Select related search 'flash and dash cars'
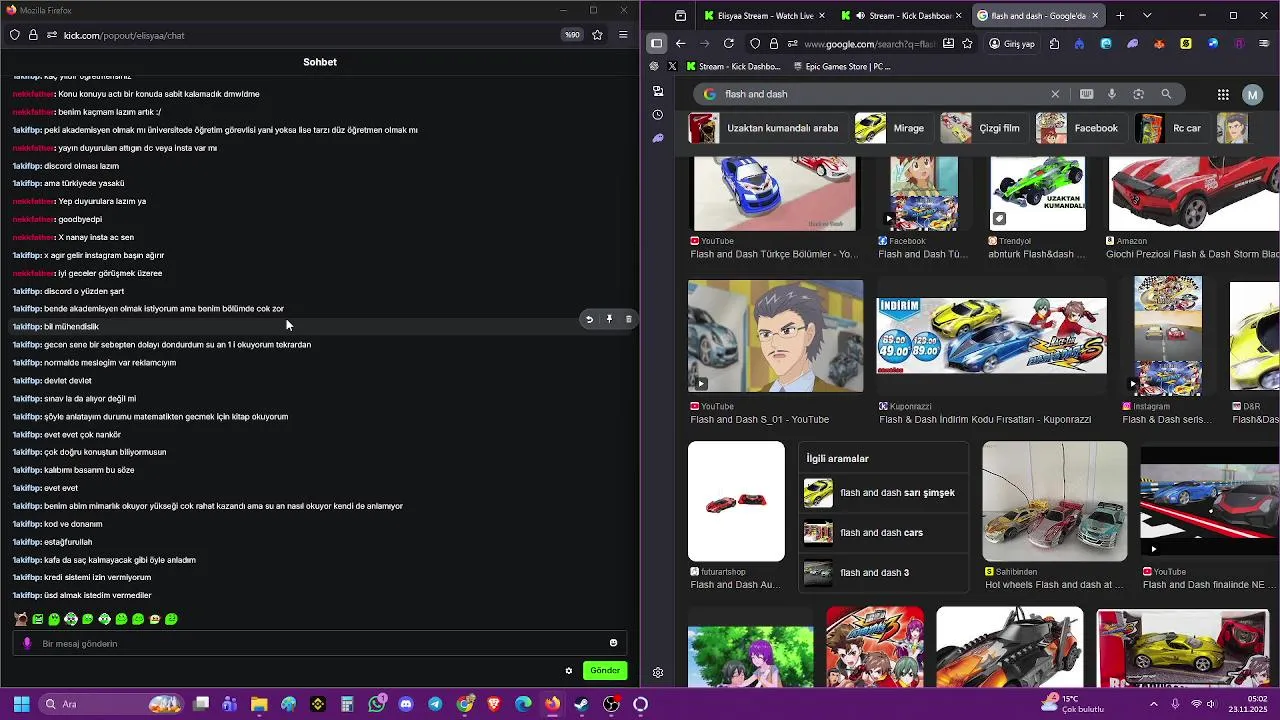 (x=883, y=532)
